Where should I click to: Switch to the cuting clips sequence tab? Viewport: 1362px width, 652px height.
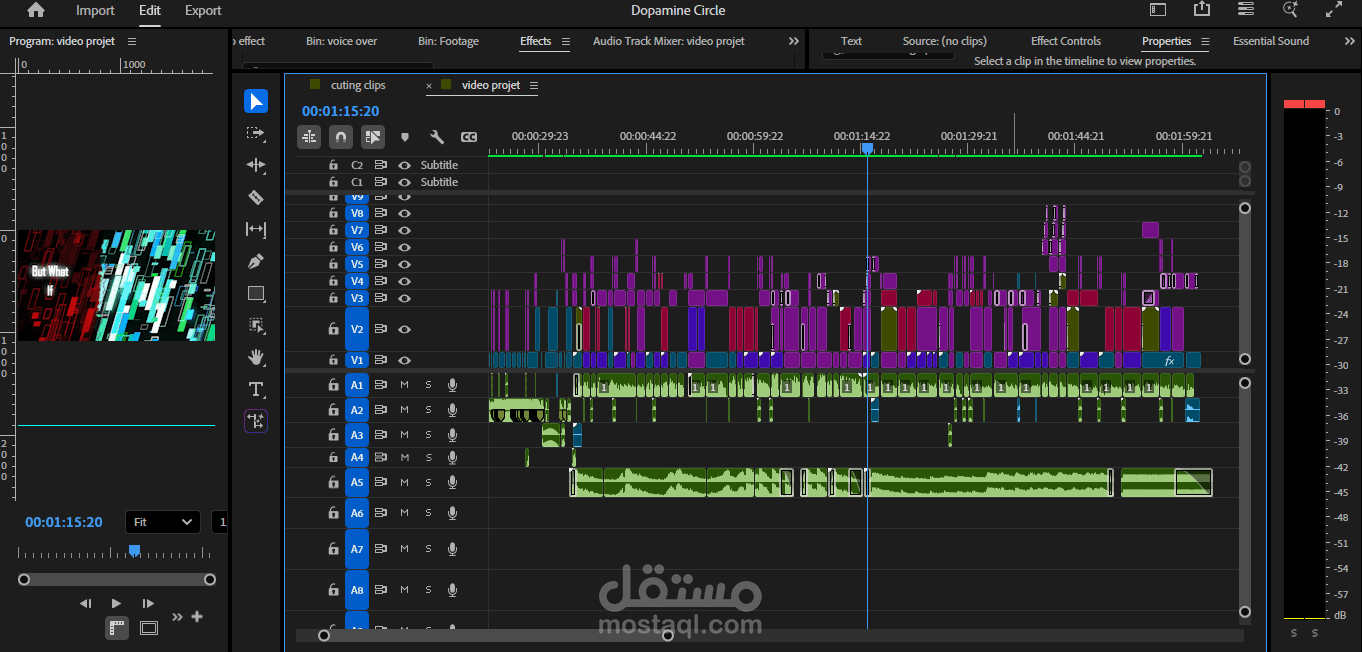tap(358, 85)
